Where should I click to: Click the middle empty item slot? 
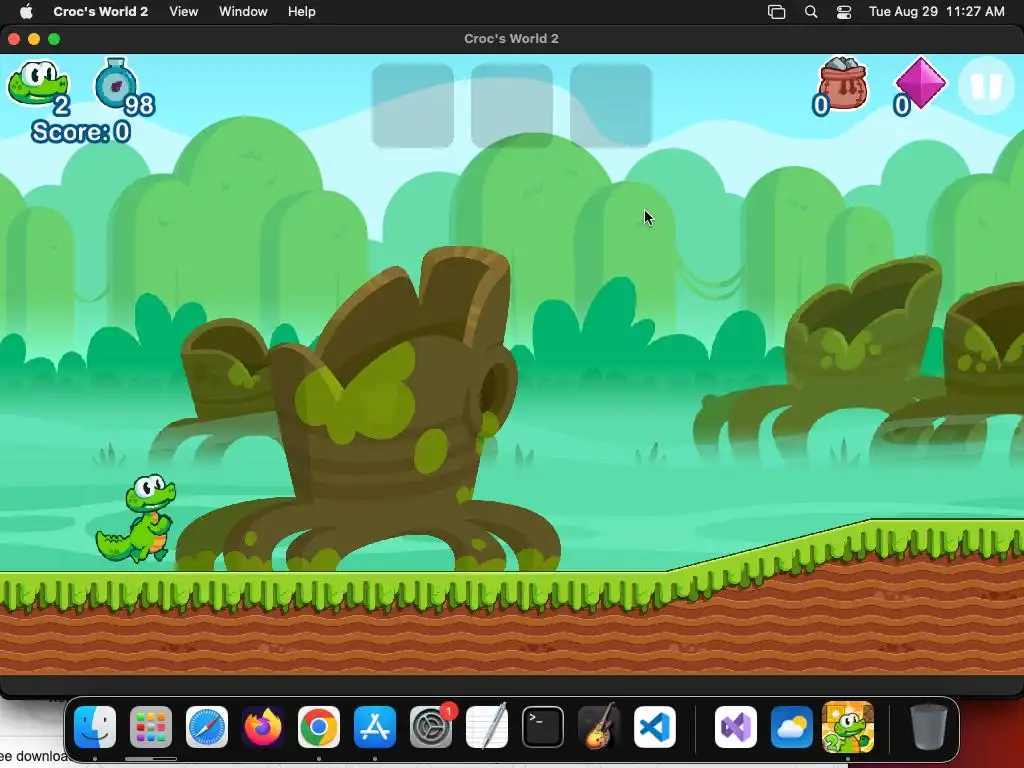pyautogui.click(x=512, y=105)
